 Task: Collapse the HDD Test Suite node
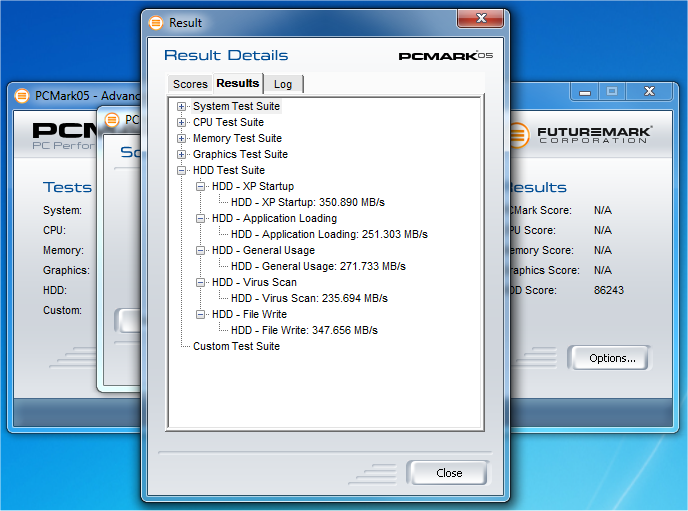click(x=181, y=171)
